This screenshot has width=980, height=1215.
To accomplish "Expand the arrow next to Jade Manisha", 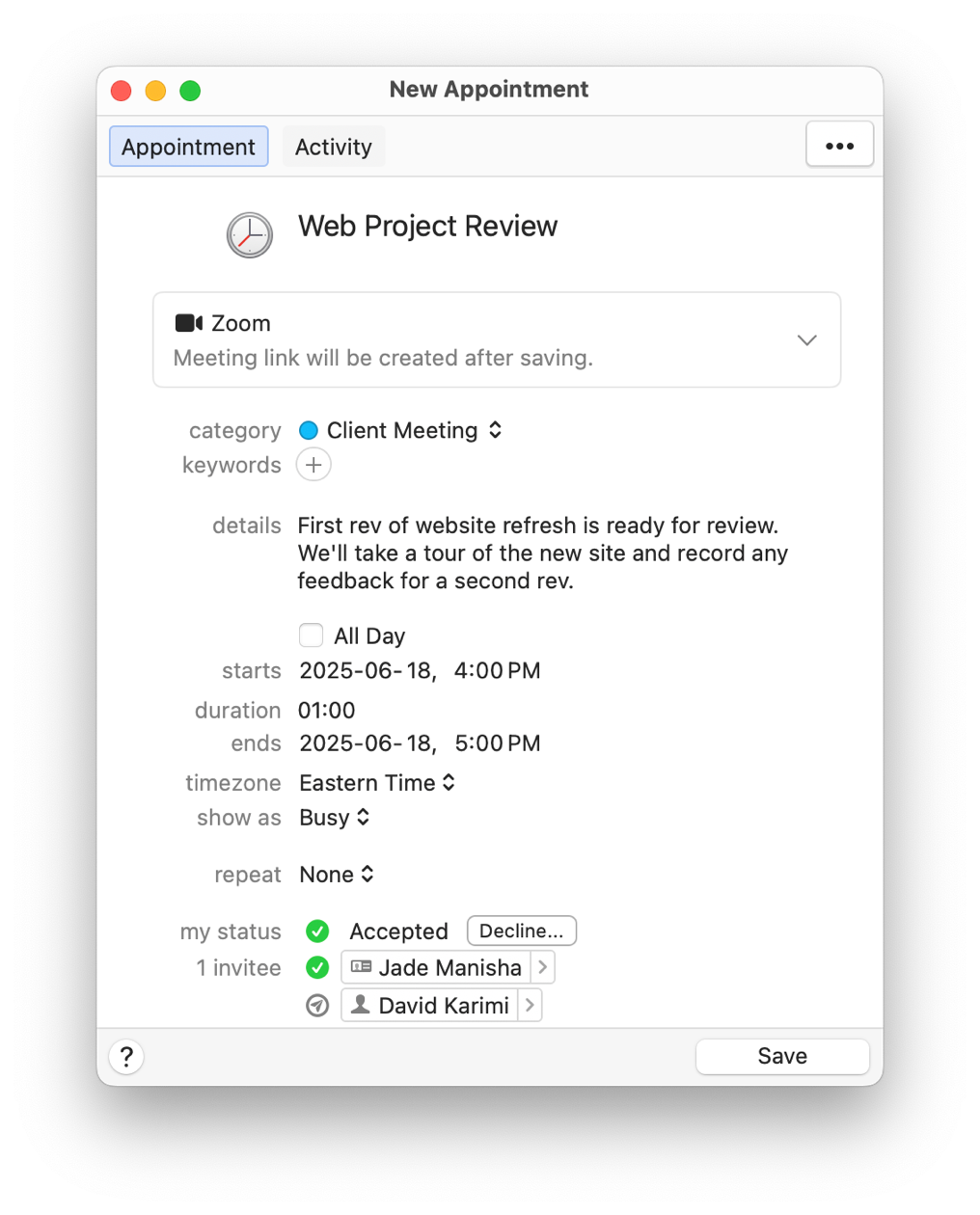I will [x=543, y=967].
